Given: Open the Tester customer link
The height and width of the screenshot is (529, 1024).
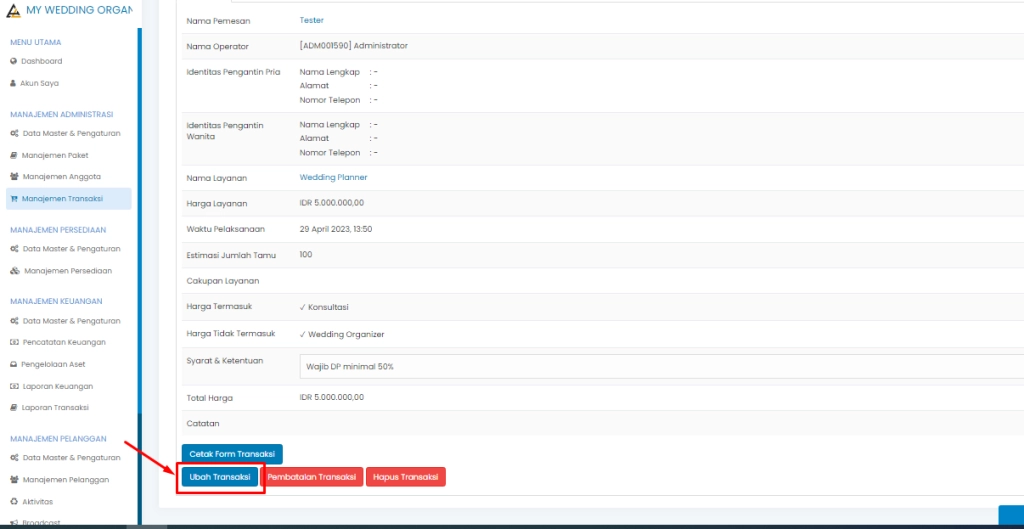Looking at the screenshot, I should [312, 20].
